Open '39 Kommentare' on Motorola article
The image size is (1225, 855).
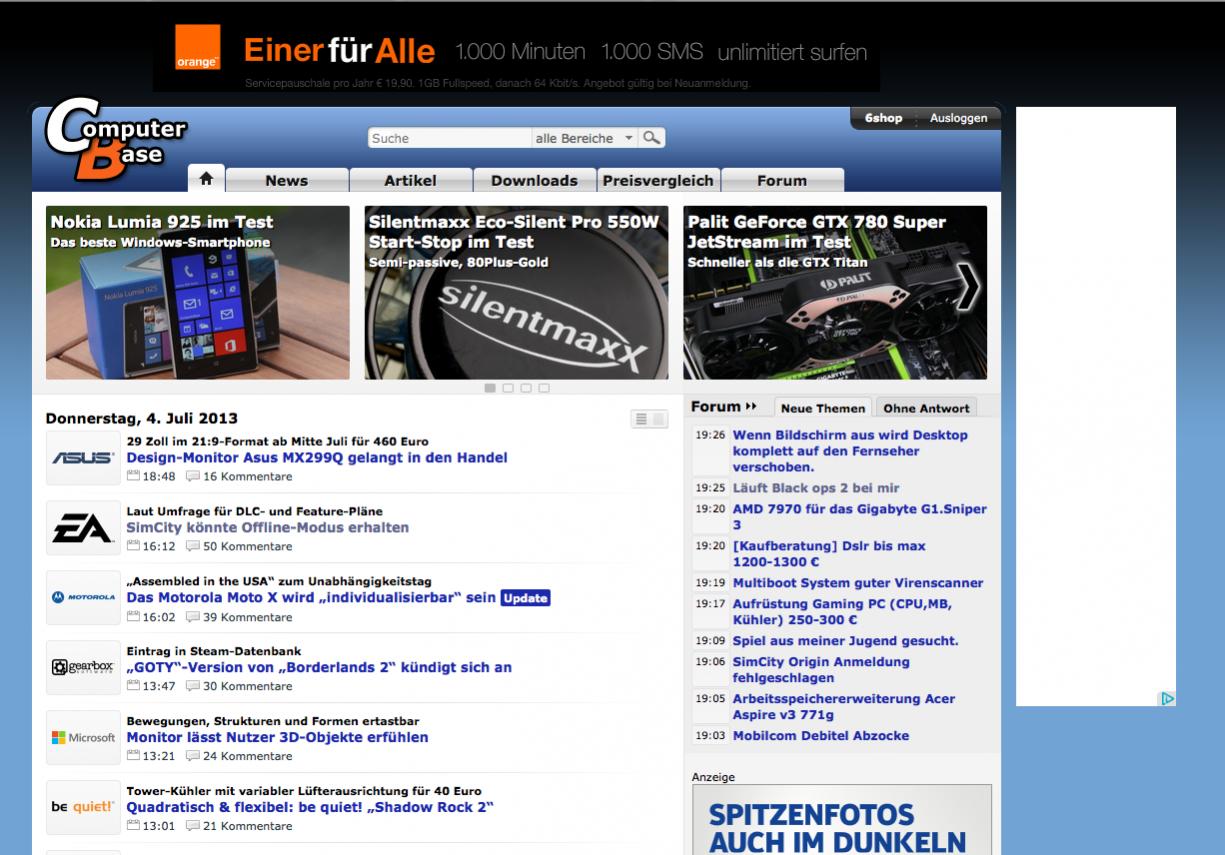pos(248,617)
